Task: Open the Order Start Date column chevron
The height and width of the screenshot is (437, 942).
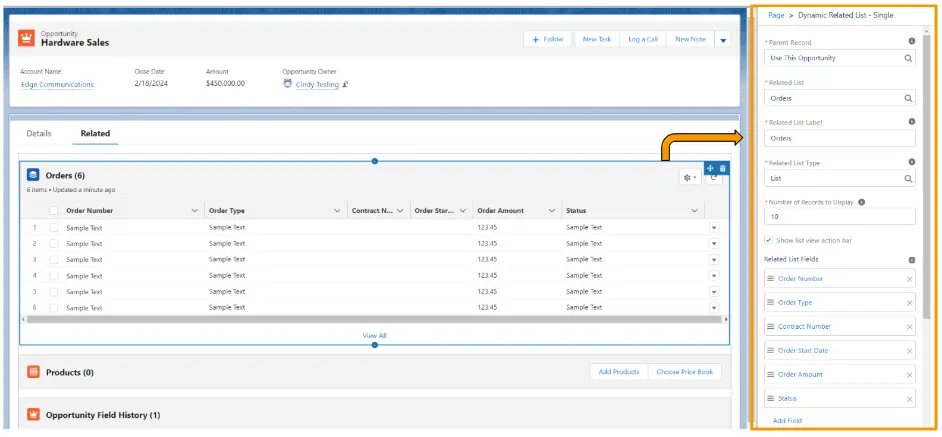Action: 463,211
